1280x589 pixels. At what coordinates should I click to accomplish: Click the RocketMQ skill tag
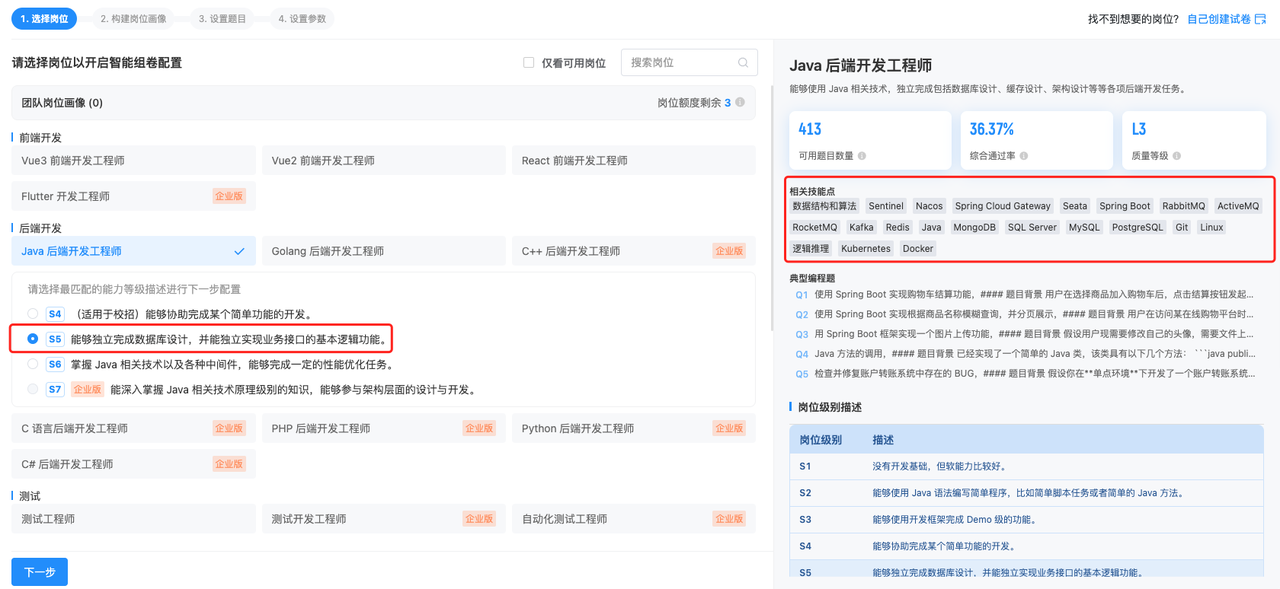[815, 228]
